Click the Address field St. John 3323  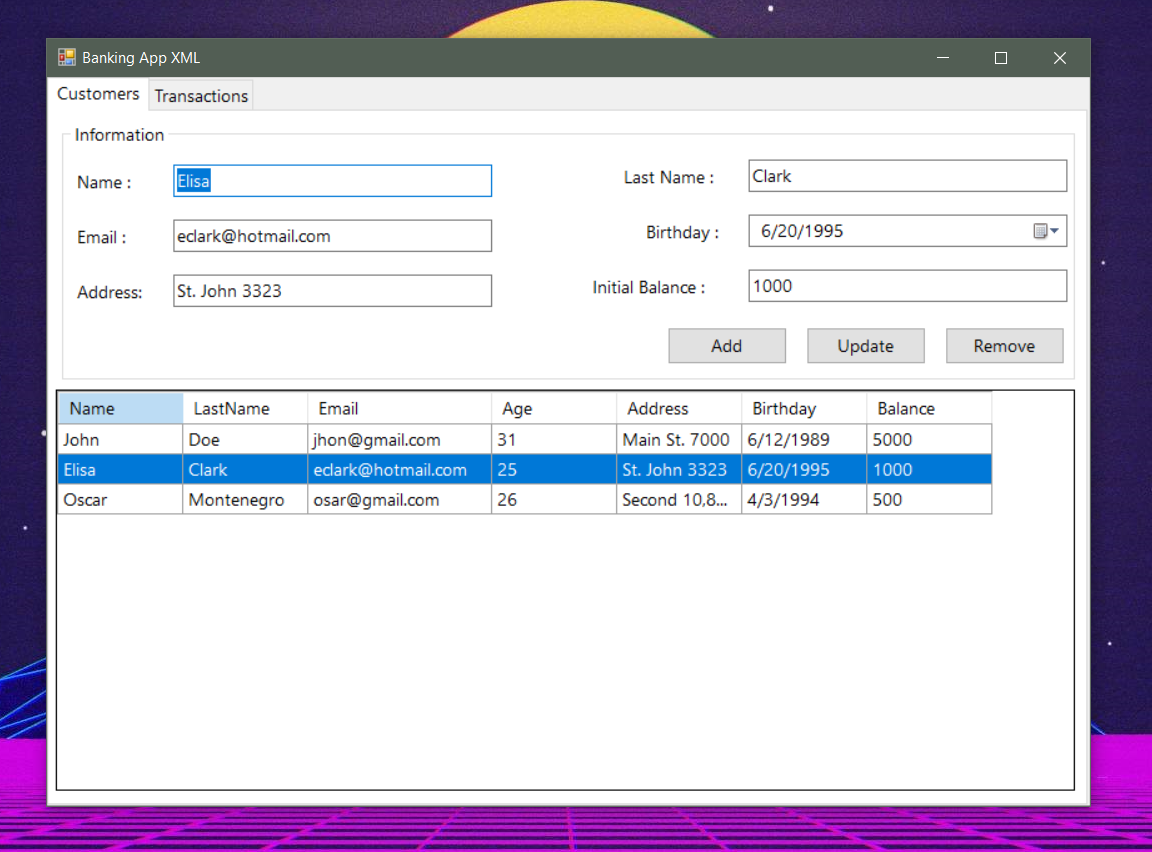[332, 291]
